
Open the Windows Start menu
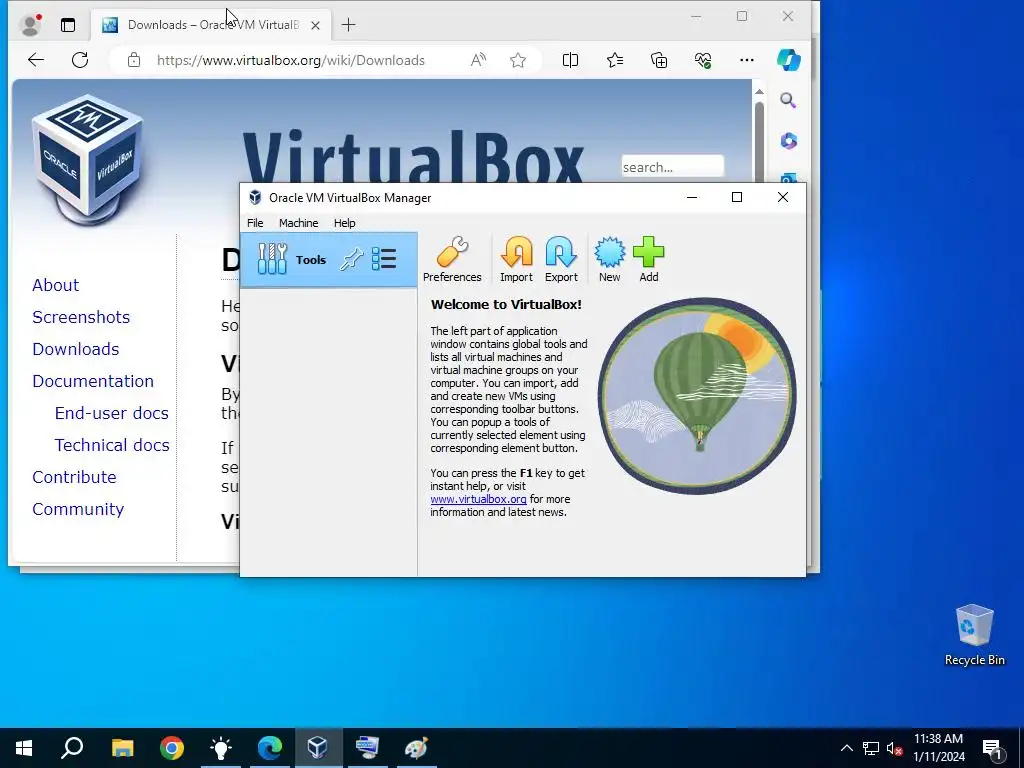pos(24,748)
